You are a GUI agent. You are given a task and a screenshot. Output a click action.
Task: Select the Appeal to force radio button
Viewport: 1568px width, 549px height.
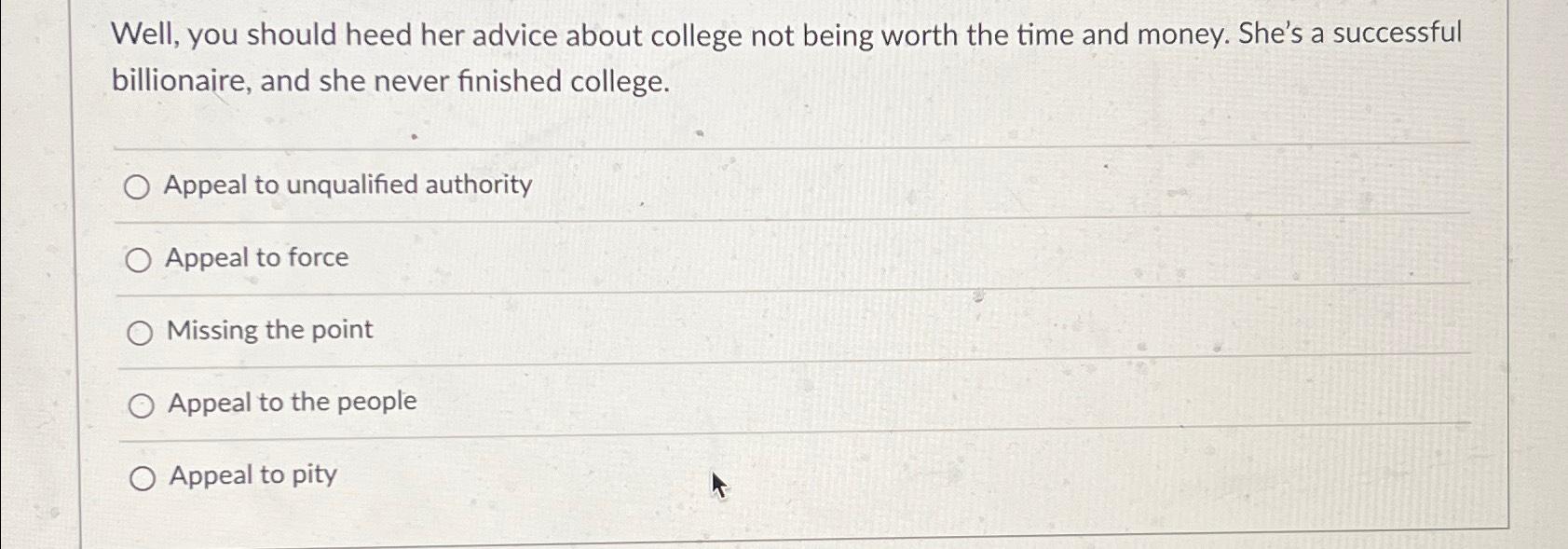[140, 258]
